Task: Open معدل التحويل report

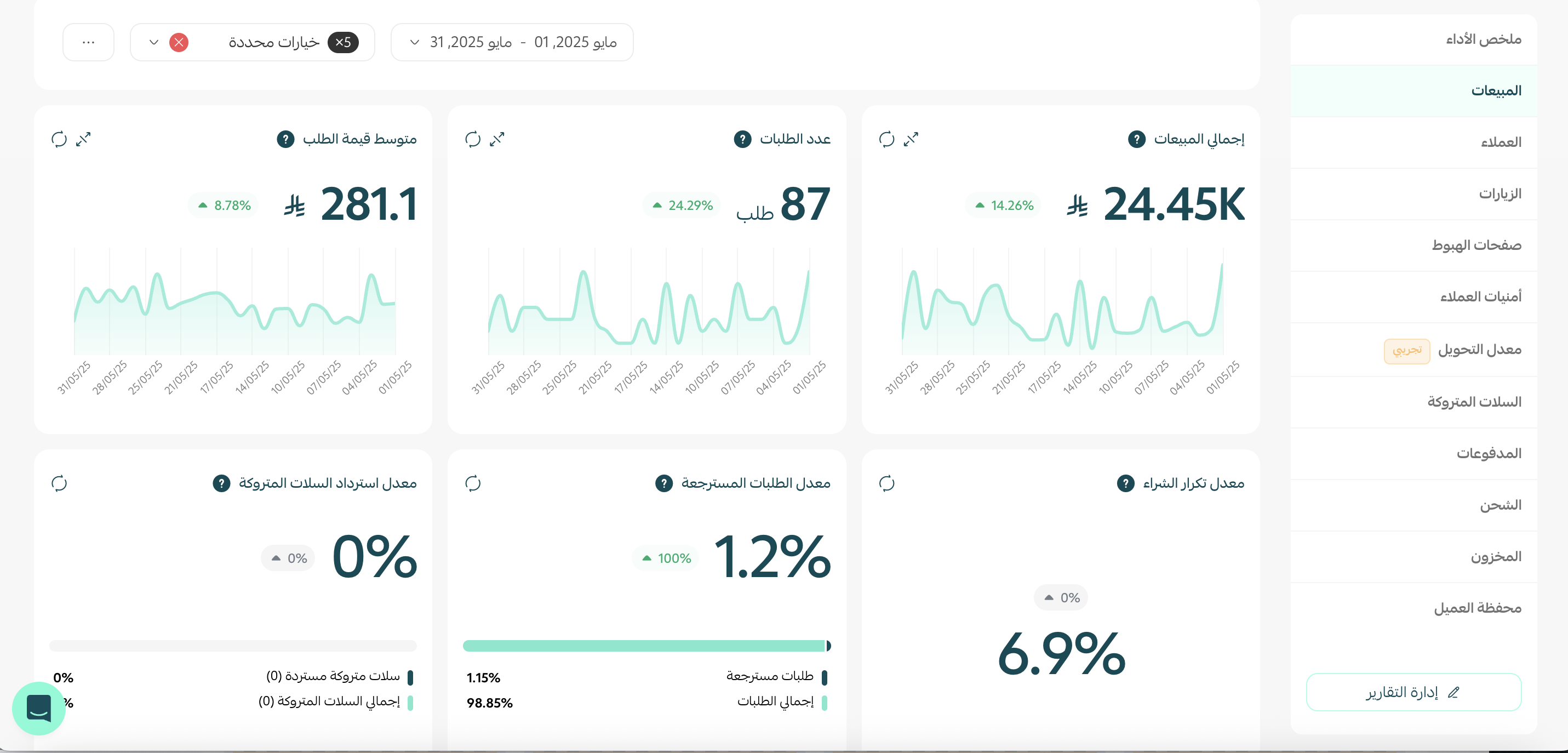Action: coord(1414,350)
